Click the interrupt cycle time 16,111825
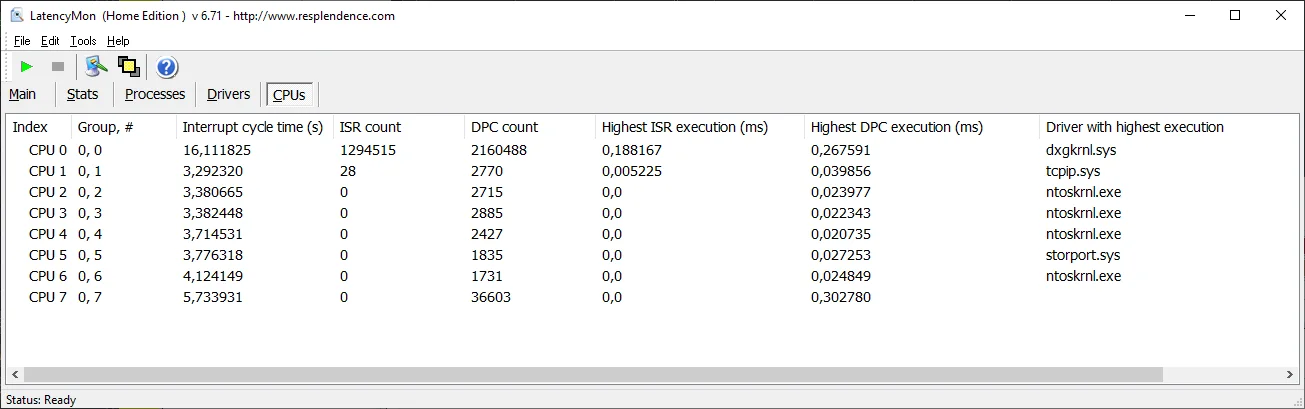 point(216,150)
